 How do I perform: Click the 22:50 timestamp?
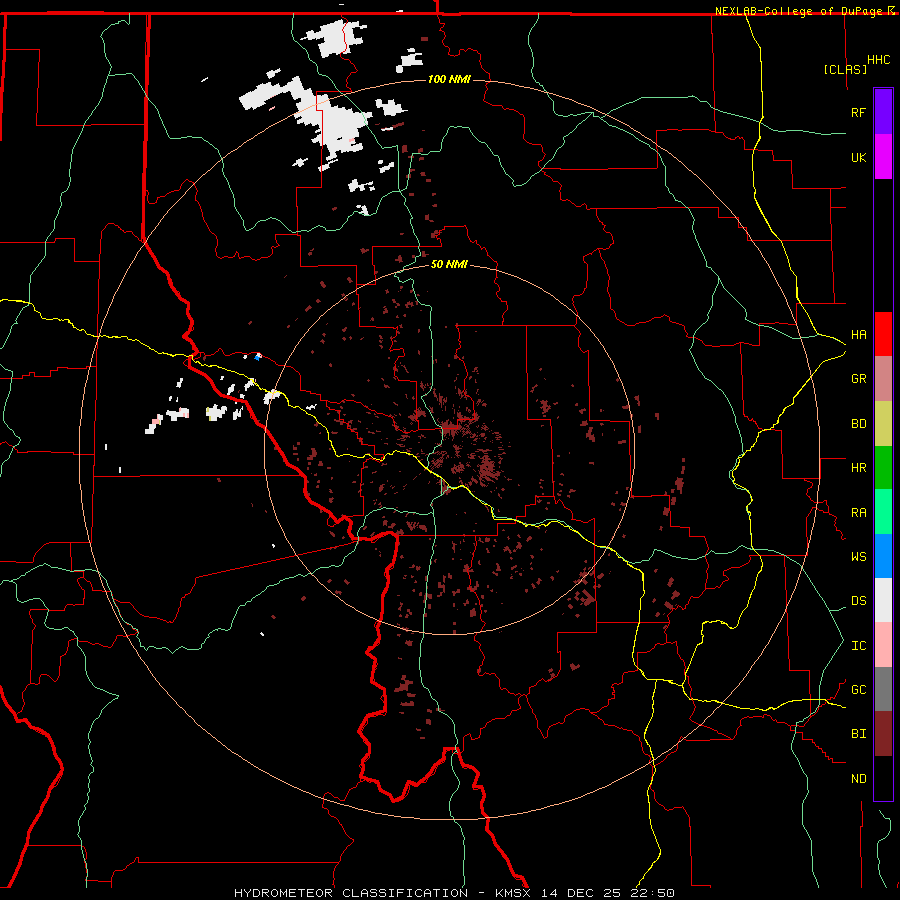pyautogui.click(x=653, y=893)
